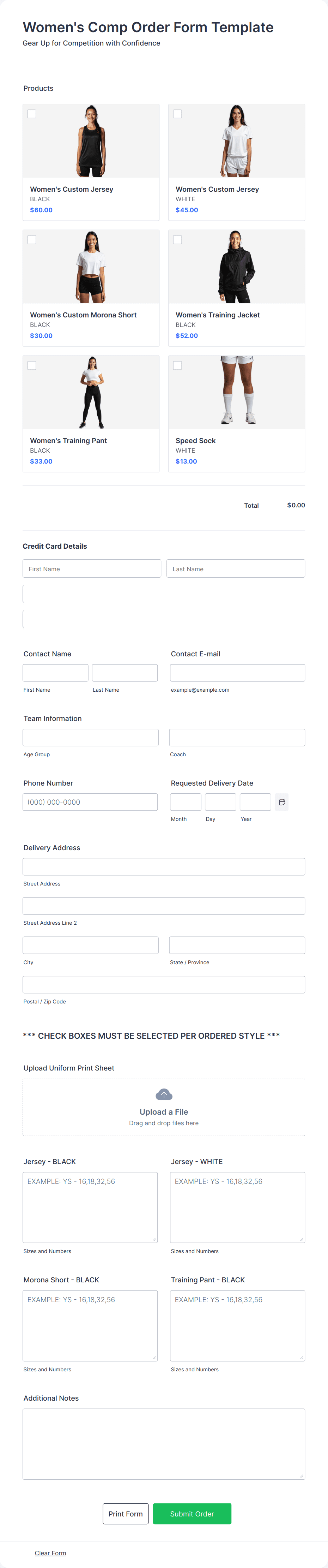The image size is (328, 1568).
Task: Click the Jersey - BLACK sizes text area
Action: coord(90,1207)
